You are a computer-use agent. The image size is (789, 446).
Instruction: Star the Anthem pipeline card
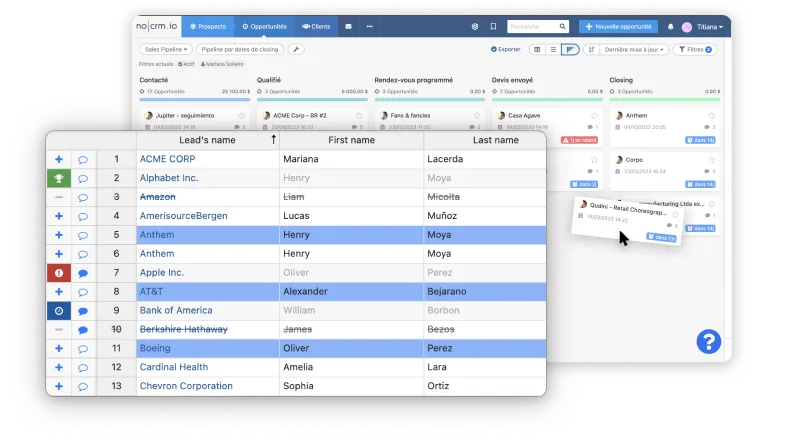[x=712, y=115]
